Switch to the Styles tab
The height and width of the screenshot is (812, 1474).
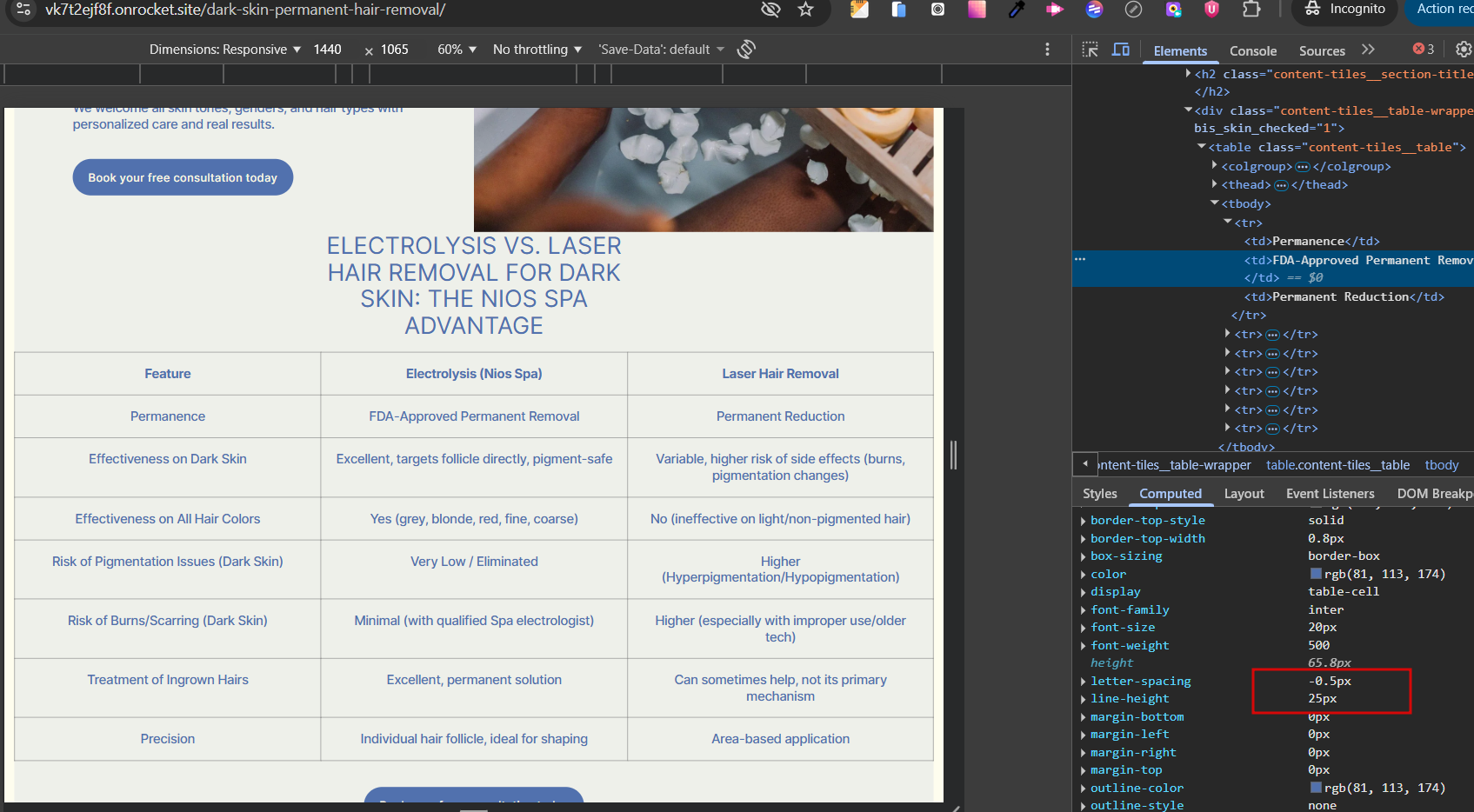pos(1099,494)
